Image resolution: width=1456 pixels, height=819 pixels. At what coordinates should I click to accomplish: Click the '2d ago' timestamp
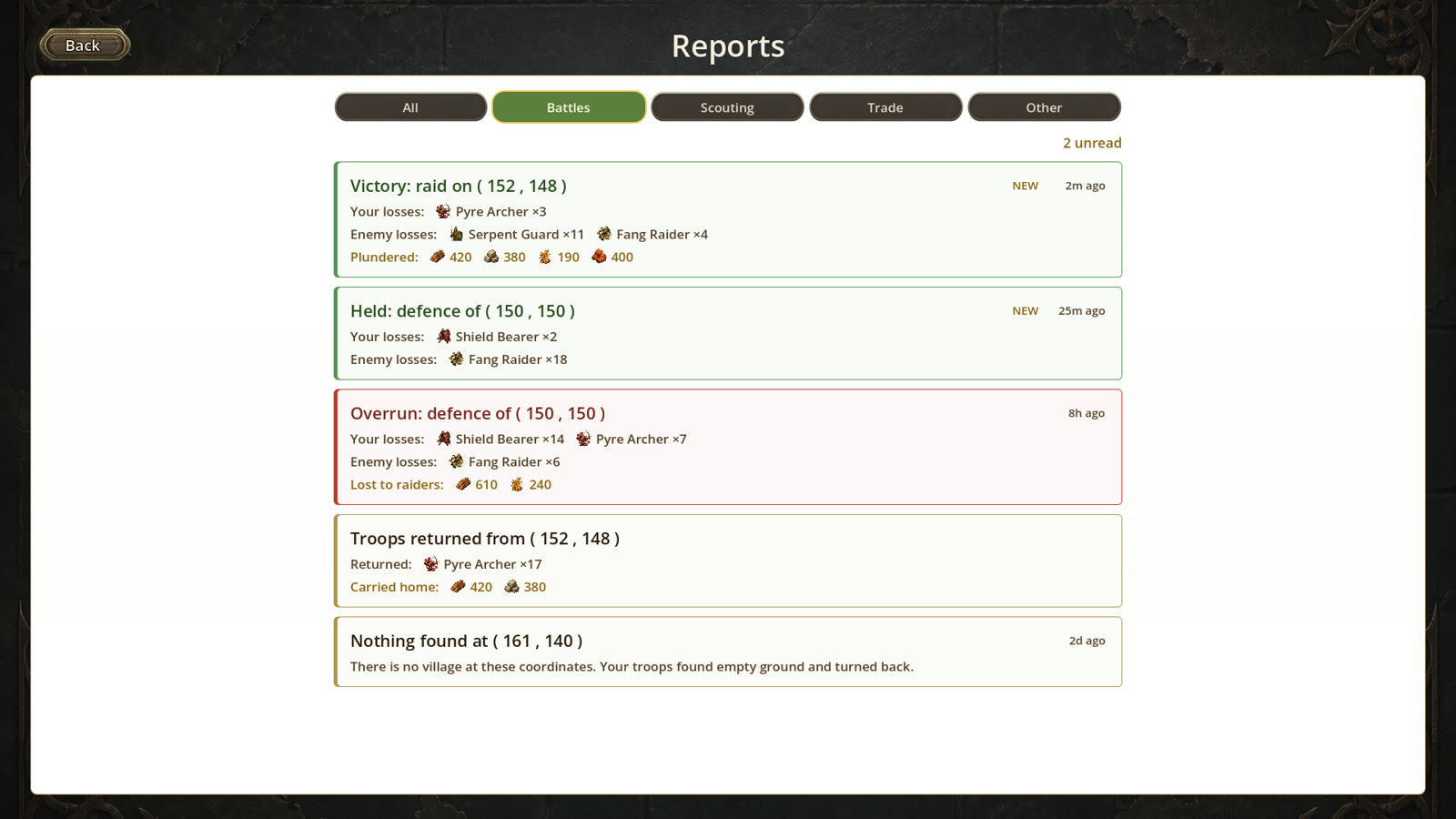[x=1087, y=641]
